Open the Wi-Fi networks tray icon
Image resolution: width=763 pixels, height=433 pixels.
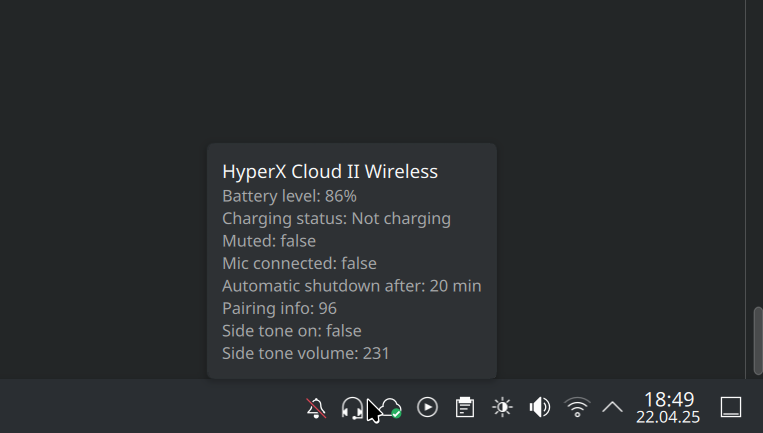tap(577, 407)
